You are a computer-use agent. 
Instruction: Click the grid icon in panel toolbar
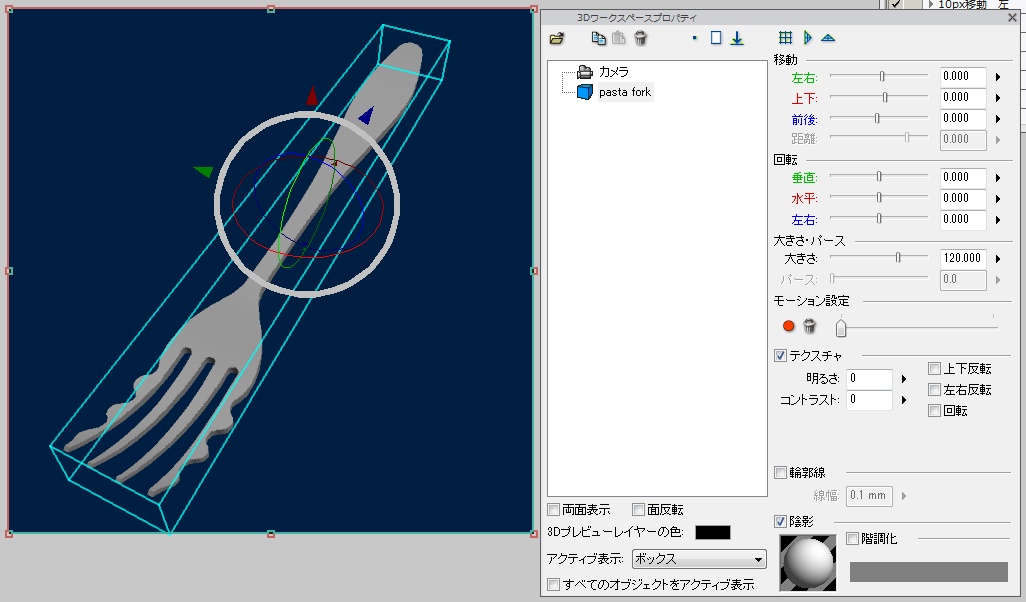785,38
